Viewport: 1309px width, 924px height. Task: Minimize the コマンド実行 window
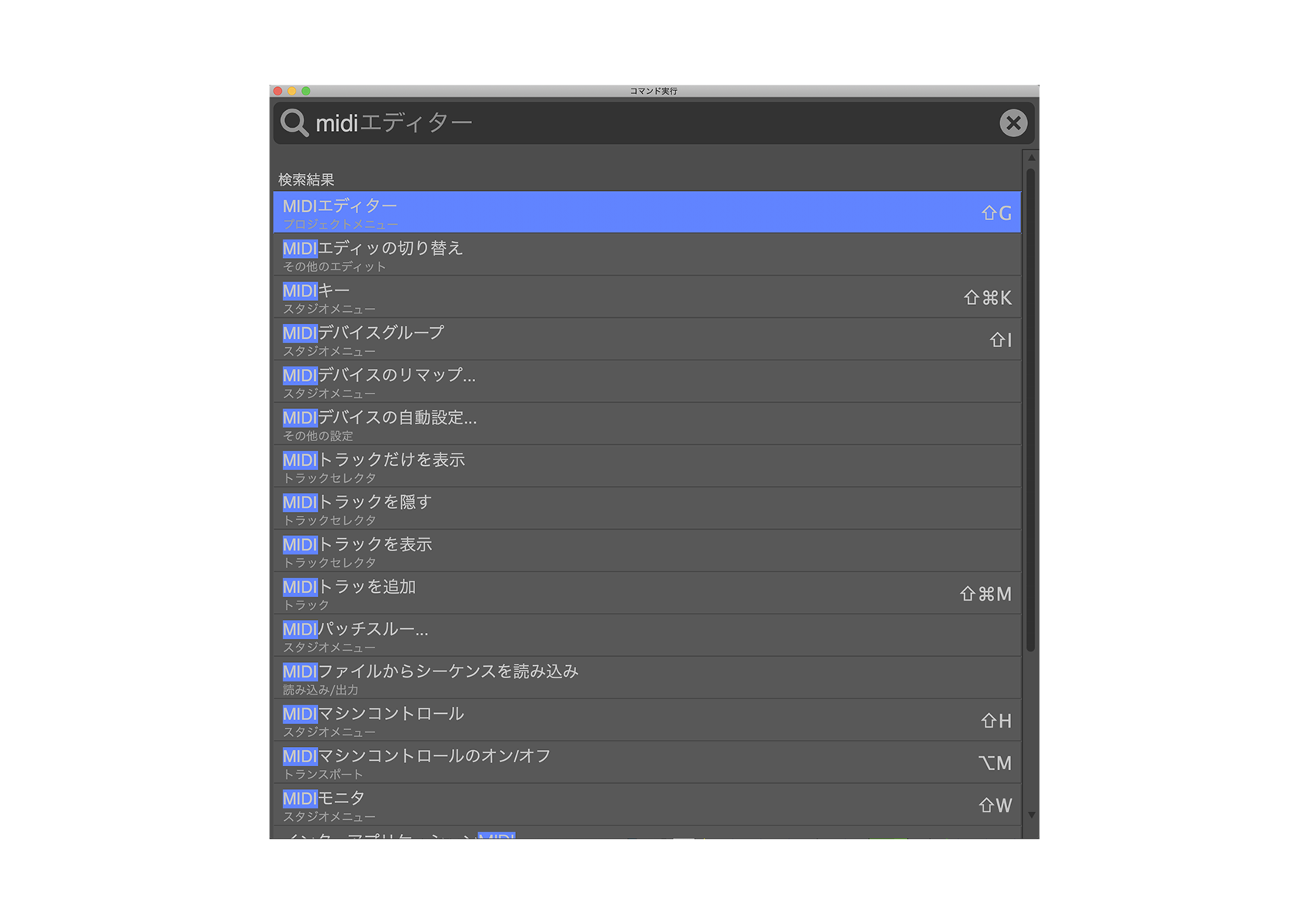coord(292,91)
